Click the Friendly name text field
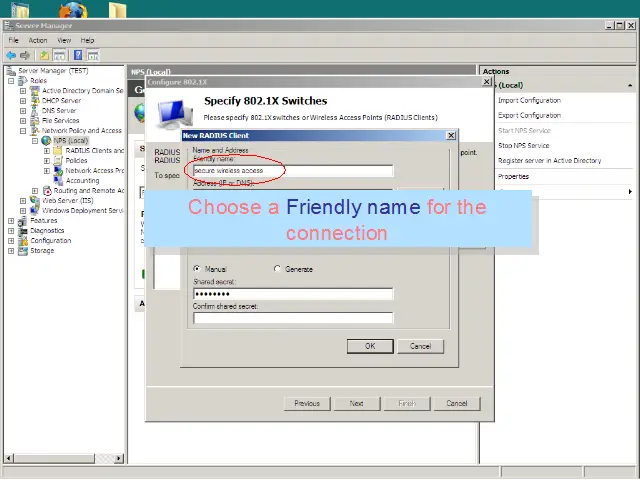Screen dimensions: 640x480 click(x=293, y=171)
